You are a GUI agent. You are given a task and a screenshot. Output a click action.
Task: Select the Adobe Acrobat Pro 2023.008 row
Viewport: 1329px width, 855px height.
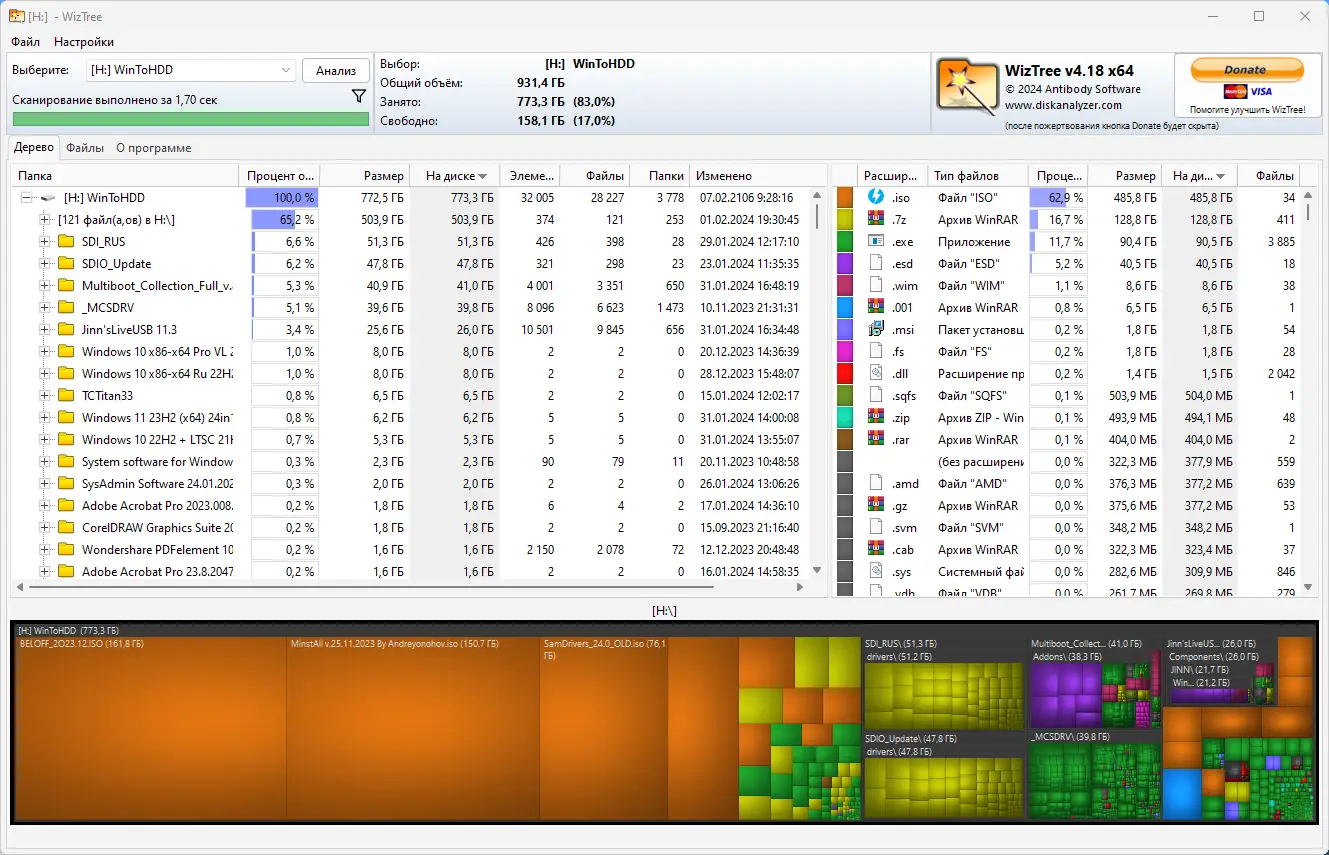pos(420,506)
